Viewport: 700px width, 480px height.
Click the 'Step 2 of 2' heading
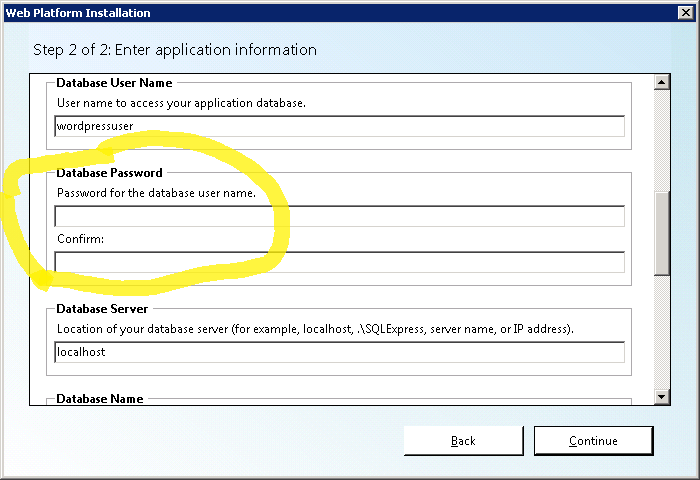coord(175,50)
